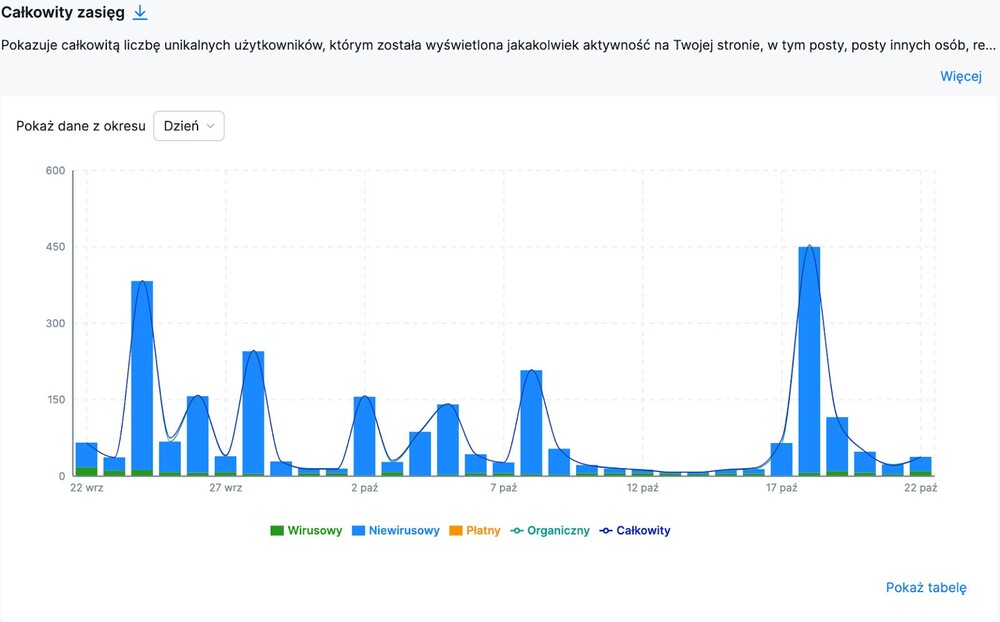Expand the period selector chevron arrow
This screenshot has width=1000, height=622.
pyautogui.click(x=210, y=126)
